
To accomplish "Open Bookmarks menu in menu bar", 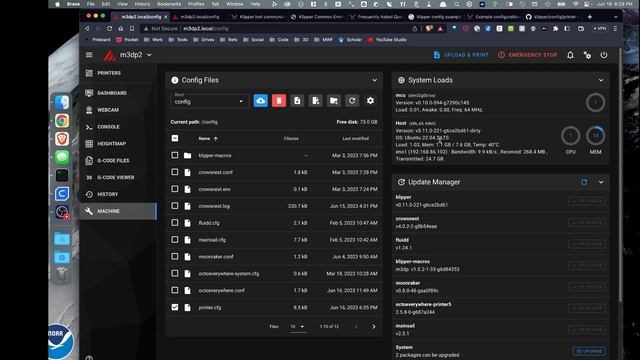I will tap(169, 4).
